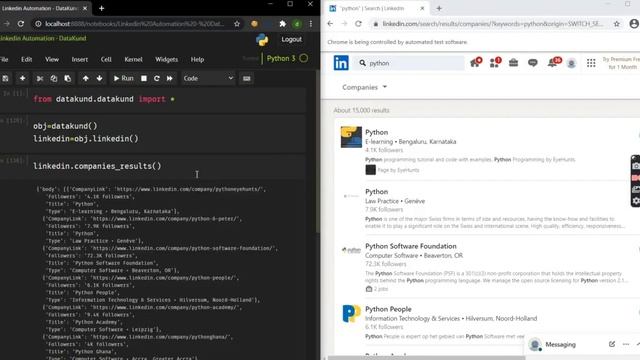Open the Insert menu in Jupyter
The height and width of the screenshot is (360, 640).
coord(80,60)
